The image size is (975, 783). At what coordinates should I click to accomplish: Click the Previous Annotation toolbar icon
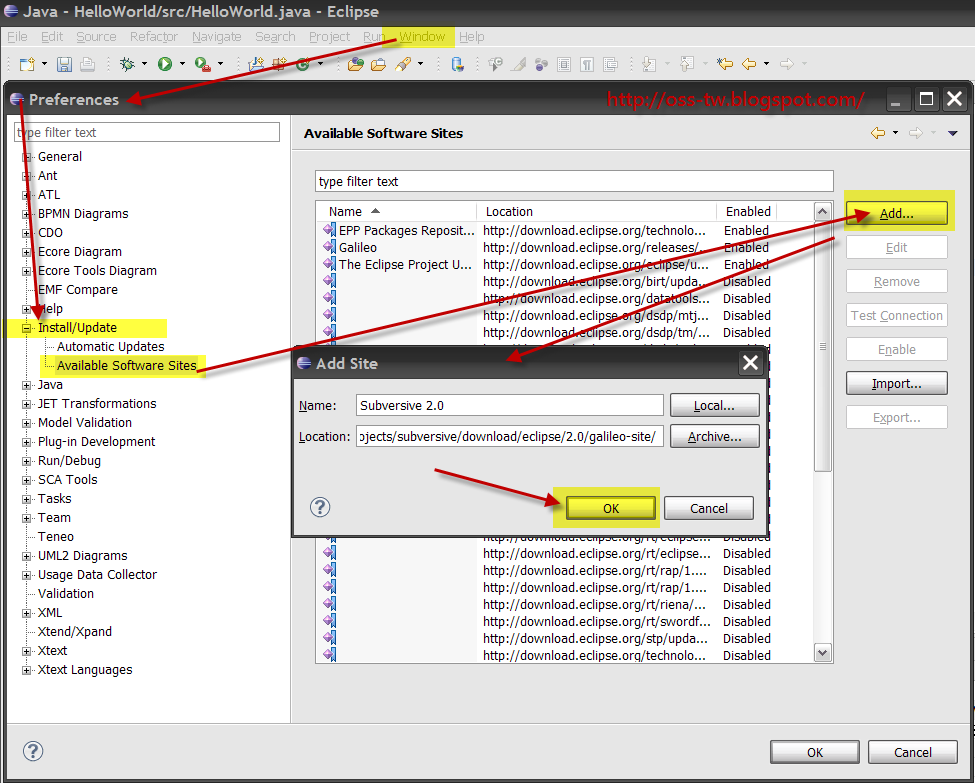pyautogui.click(x=686, y=64)
